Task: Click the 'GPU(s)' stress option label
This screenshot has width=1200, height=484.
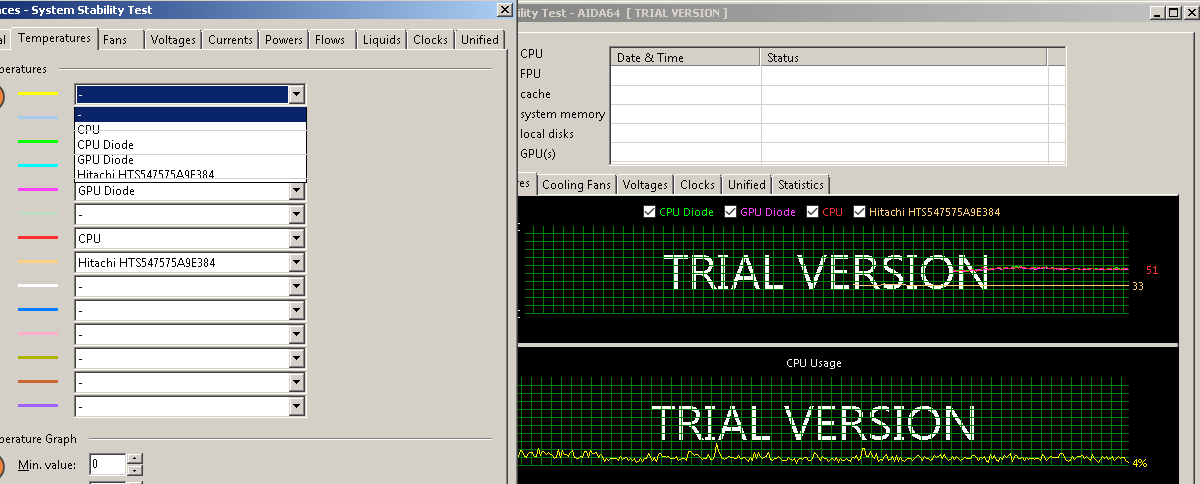Action: (x=538, y=154)
